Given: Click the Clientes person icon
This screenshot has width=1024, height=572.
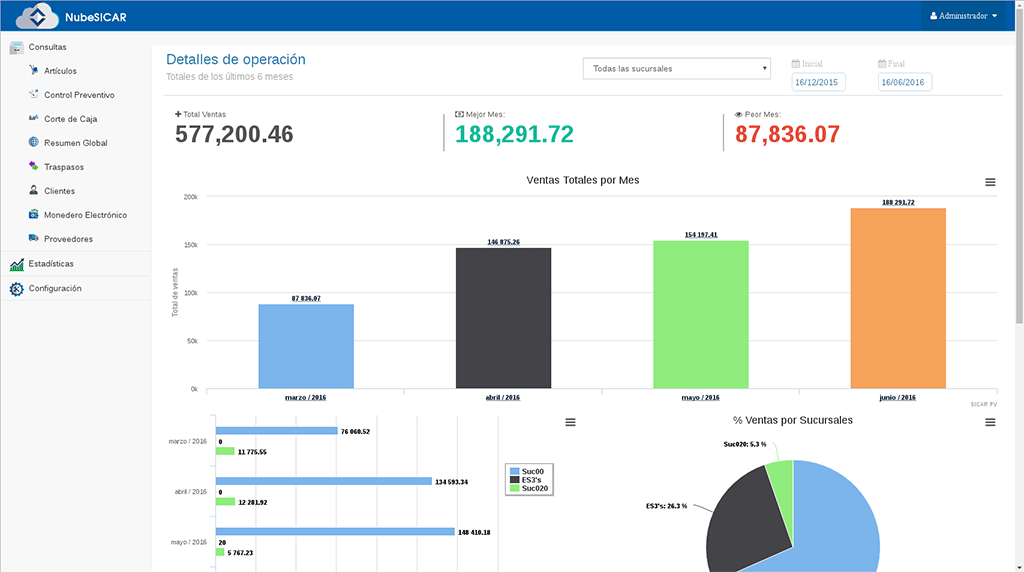Looking at the screenshot, I should [33, 190].
